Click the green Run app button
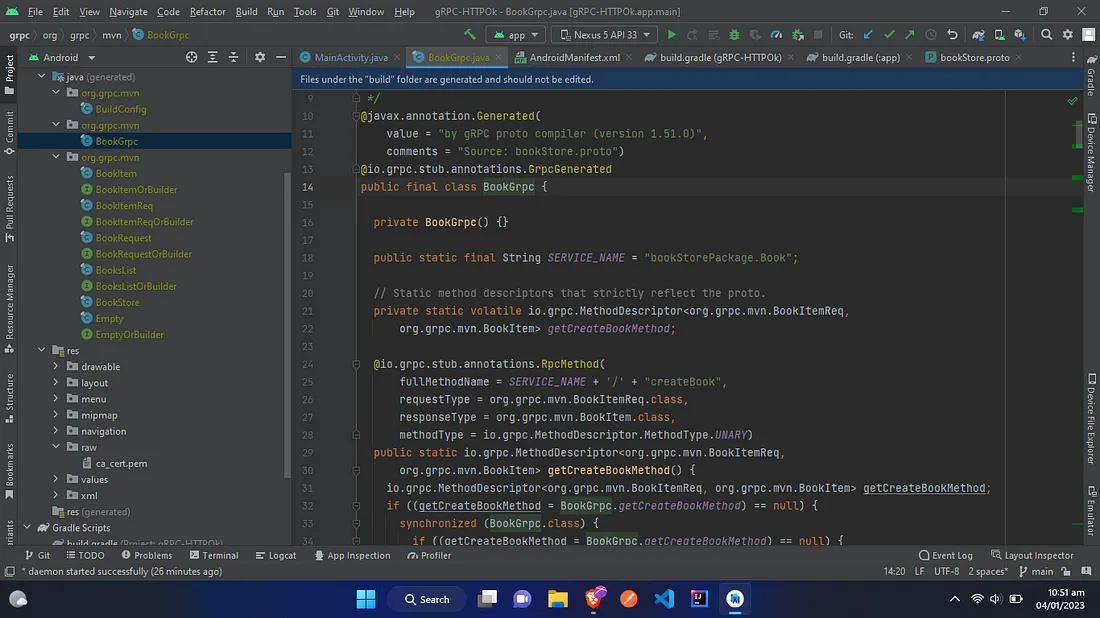The height and width of the screenshot is (618, 1100). point(672,35)
